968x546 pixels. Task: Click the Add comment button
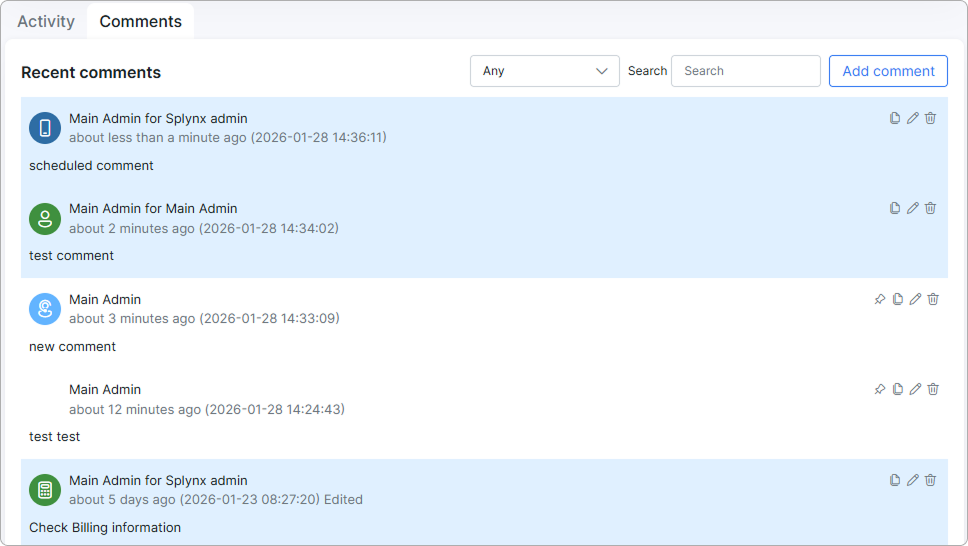888,71
